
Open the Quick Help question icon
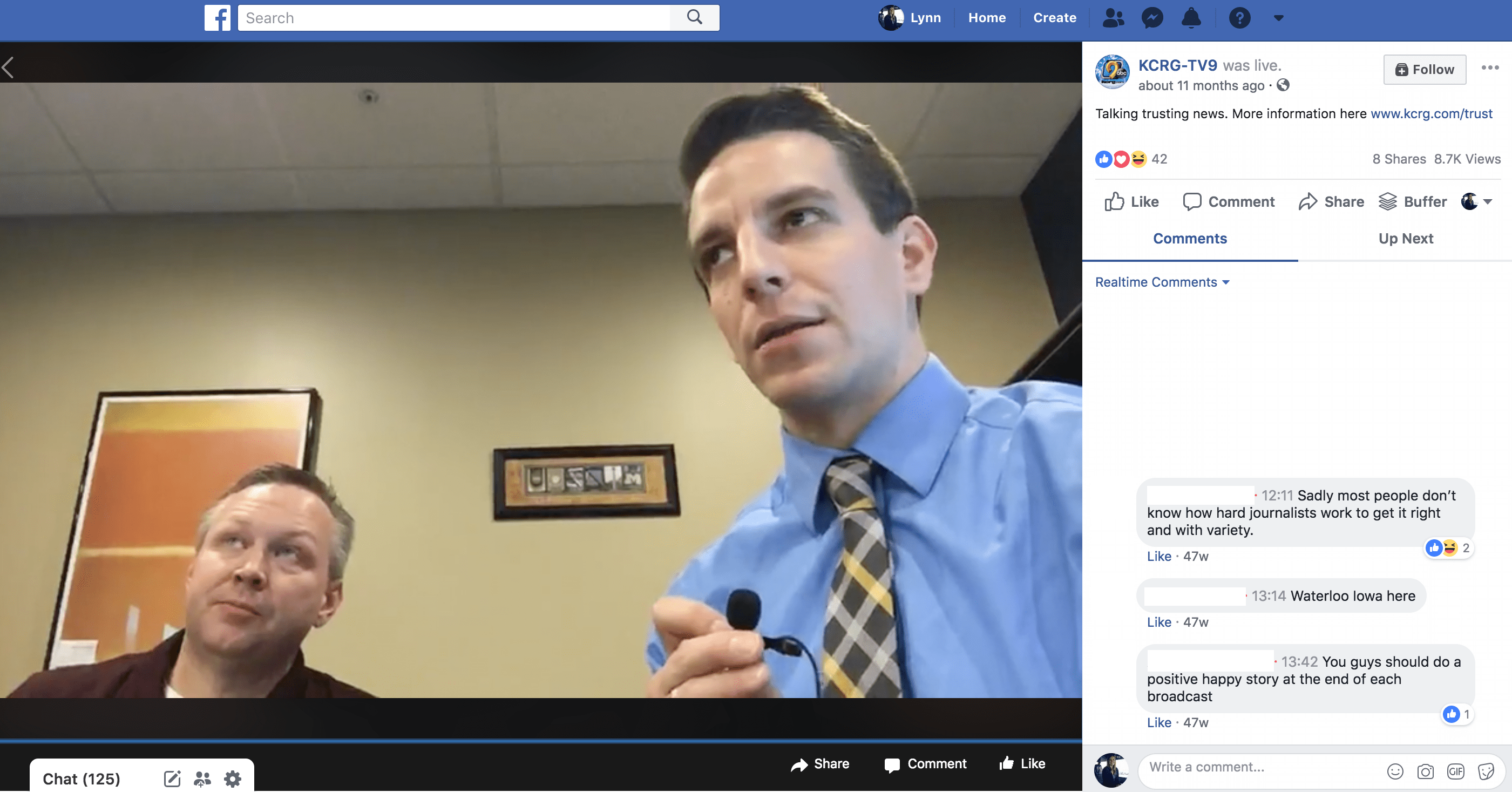tap(1239, 18)
